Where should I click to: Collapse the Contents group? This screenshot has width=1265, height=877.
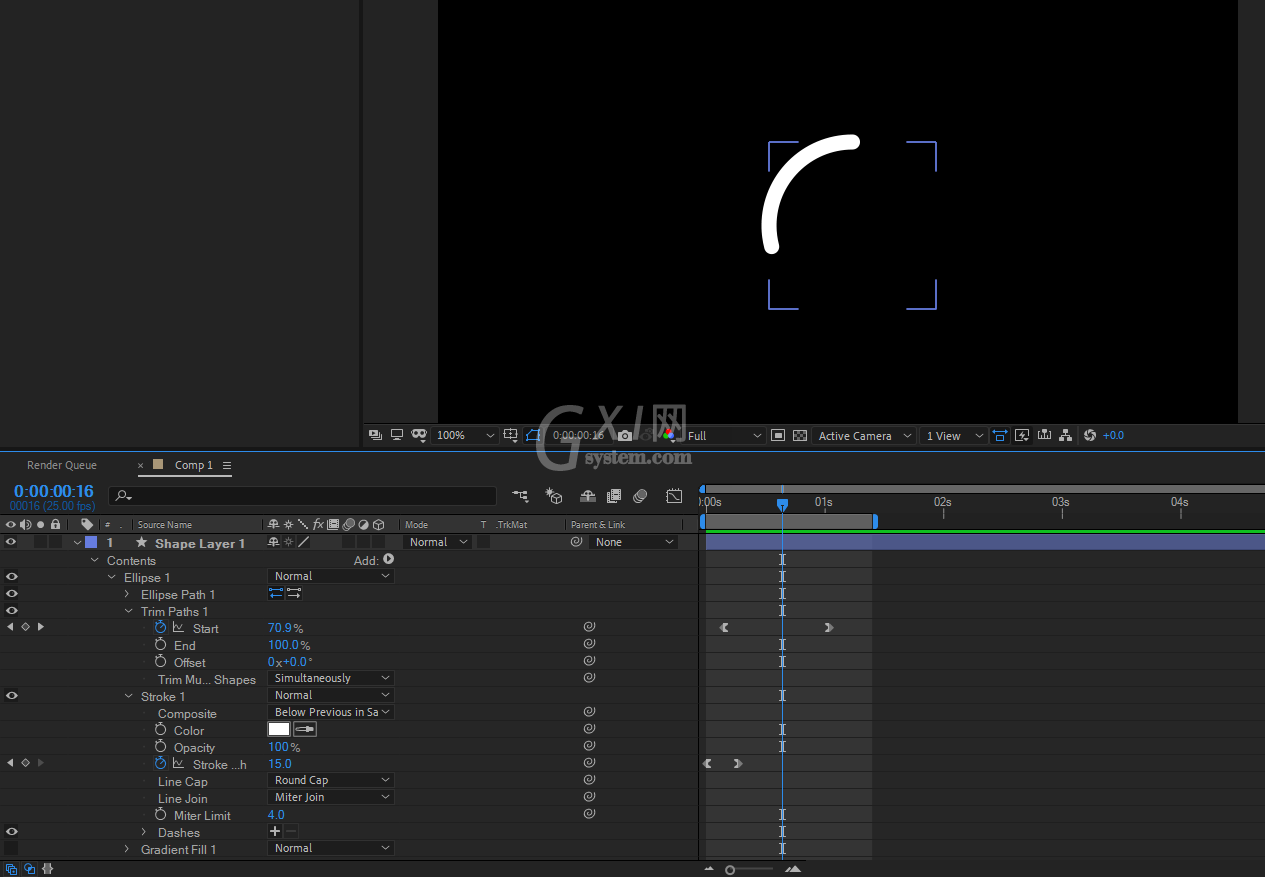[95, 561]
